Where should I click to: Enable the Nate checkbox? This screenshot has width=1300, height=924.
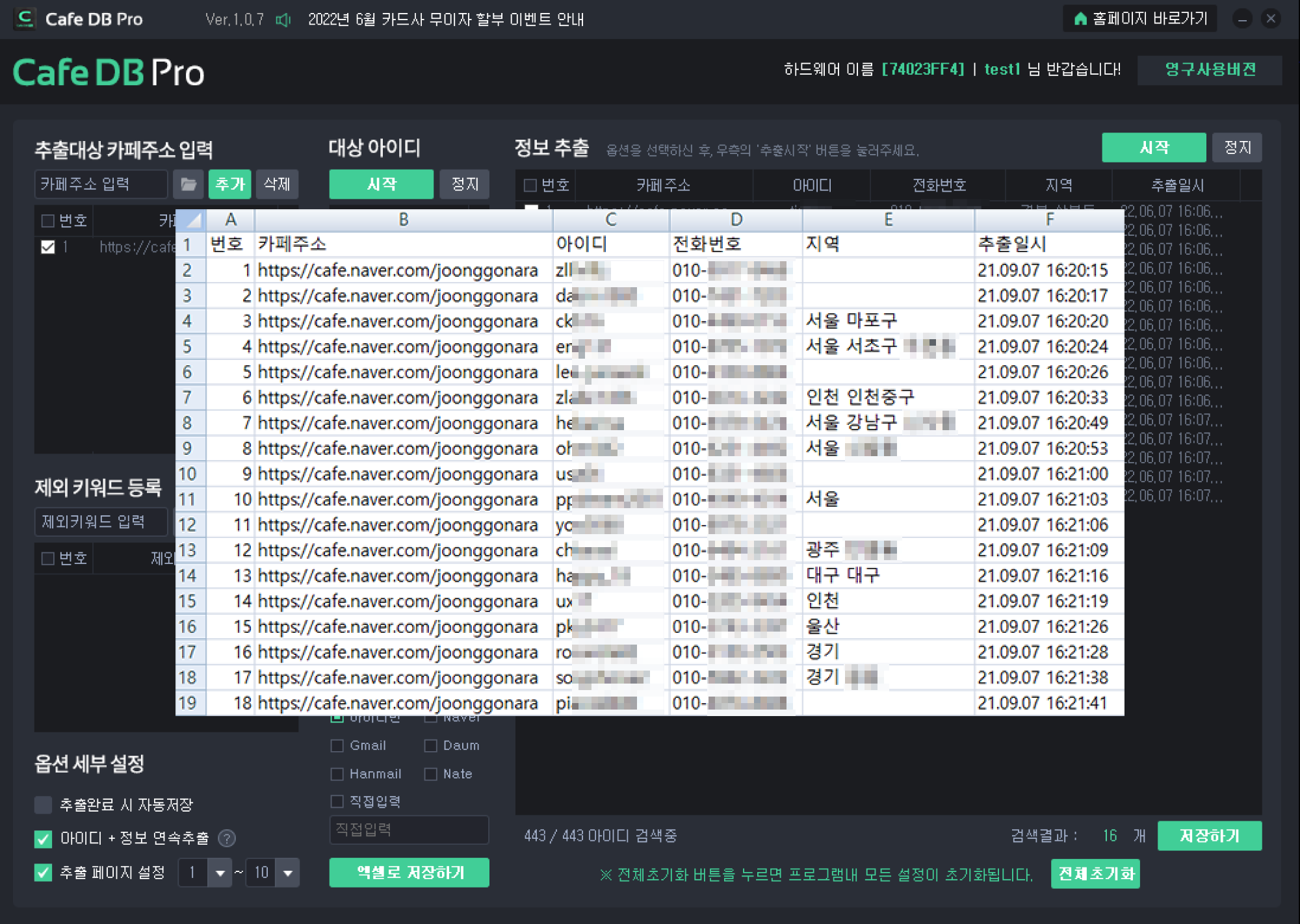(x=430, y=774)
